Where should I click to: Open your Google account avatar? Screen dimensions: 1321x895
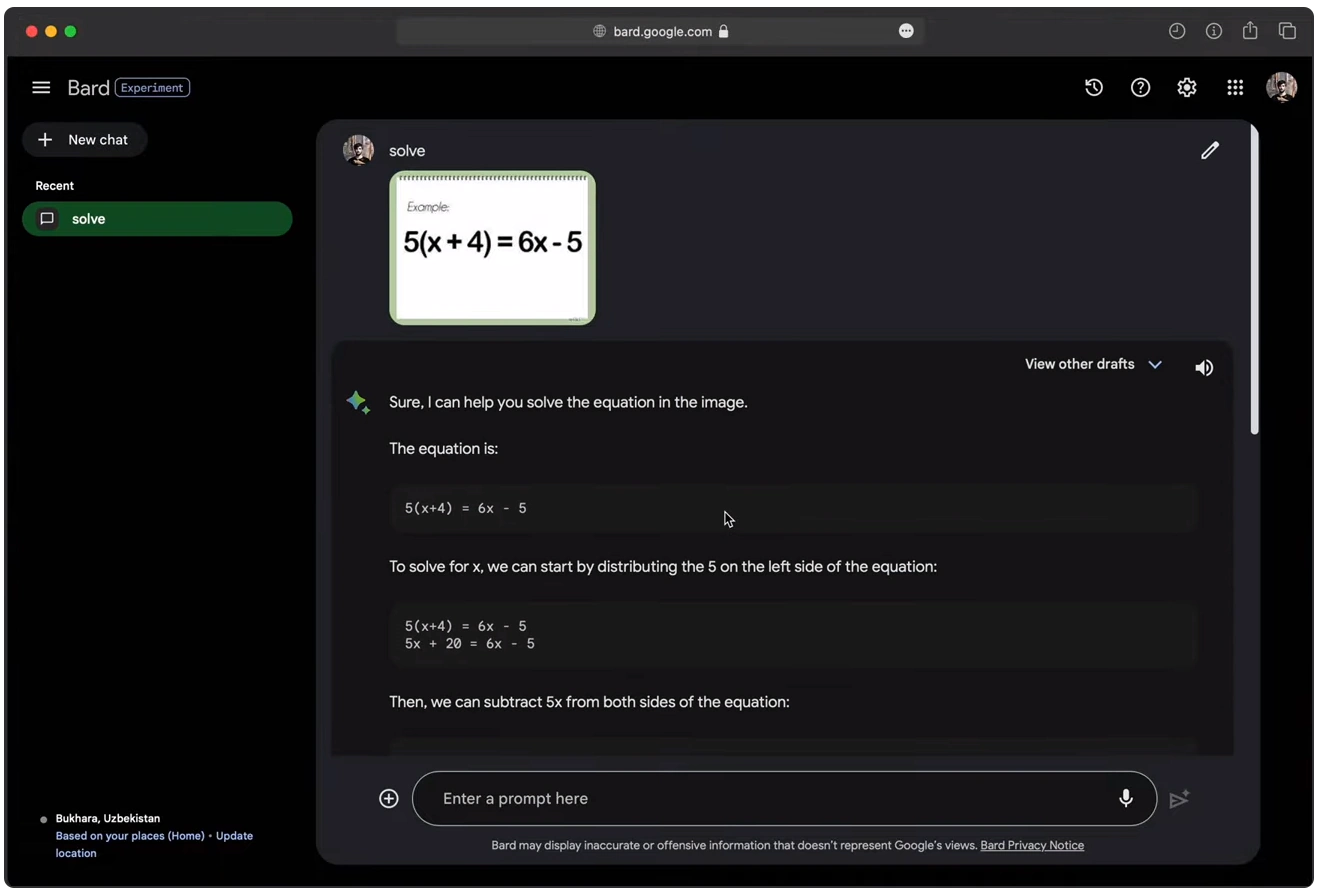point(1282,87)
